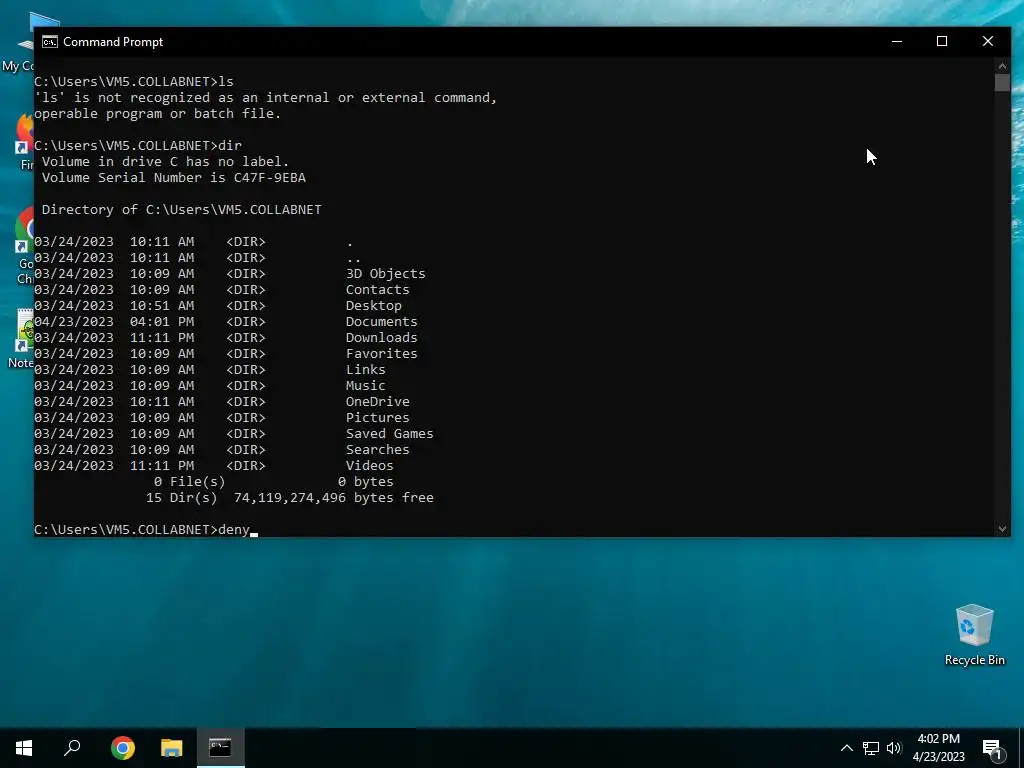Image resolution: width=1024 pixels, height=768 pixels.
Task: Click the 'Saved Games' directory entry
Action: [x=389, y=434]
